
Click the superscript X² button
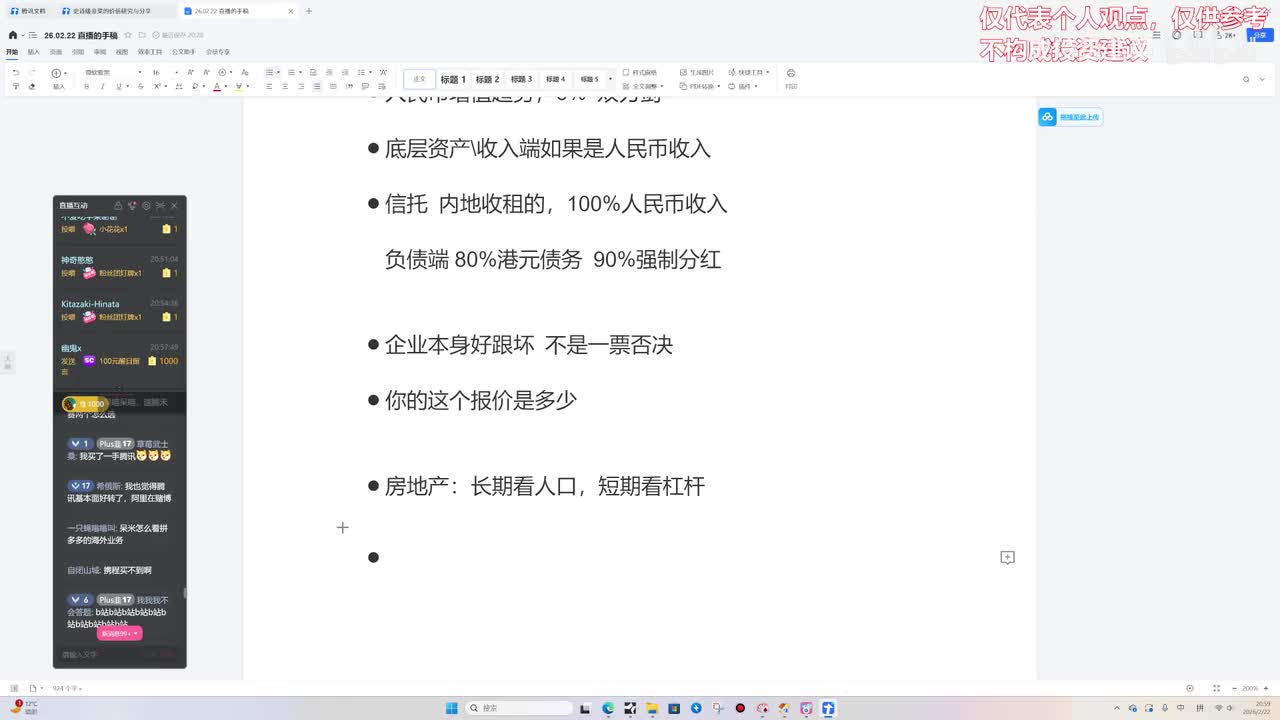pyautogui.click(x=157, y=86)
